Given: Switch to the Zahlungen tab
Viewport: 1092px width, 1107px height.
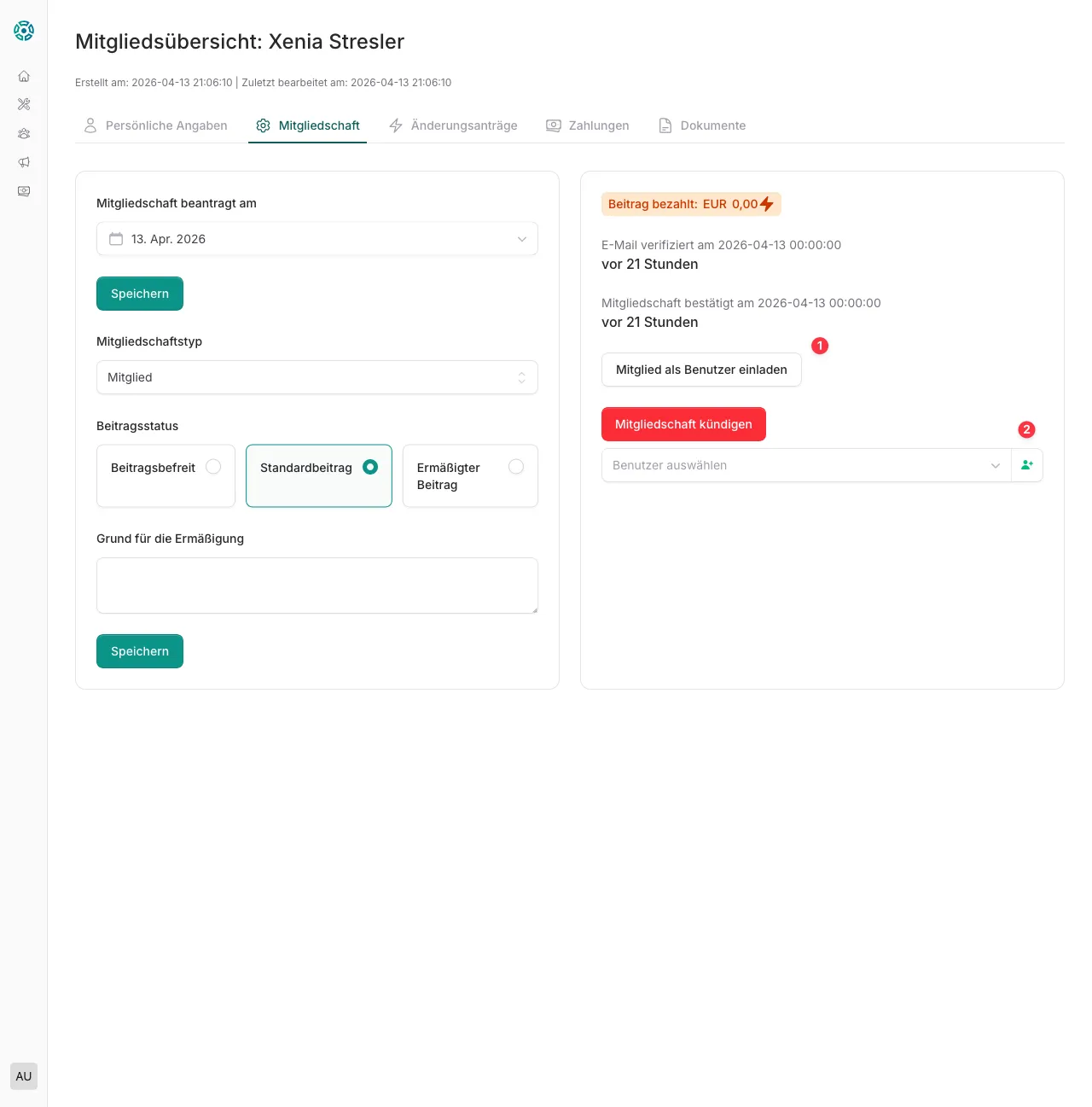Looking at the screenshot, I should point(588,125).
